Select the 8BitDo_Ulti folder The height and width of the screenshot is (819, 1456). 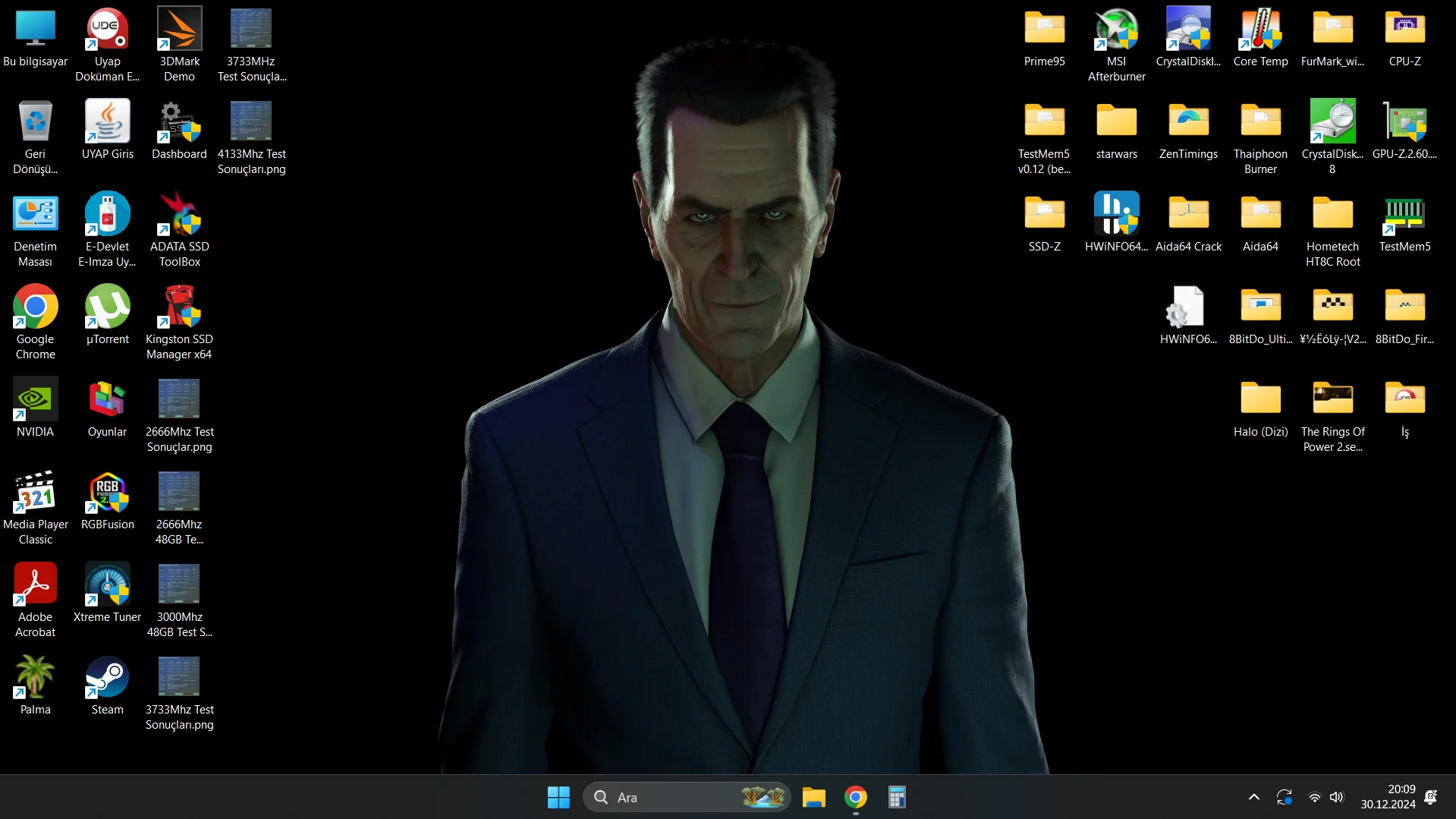[x=1260, y=316]
